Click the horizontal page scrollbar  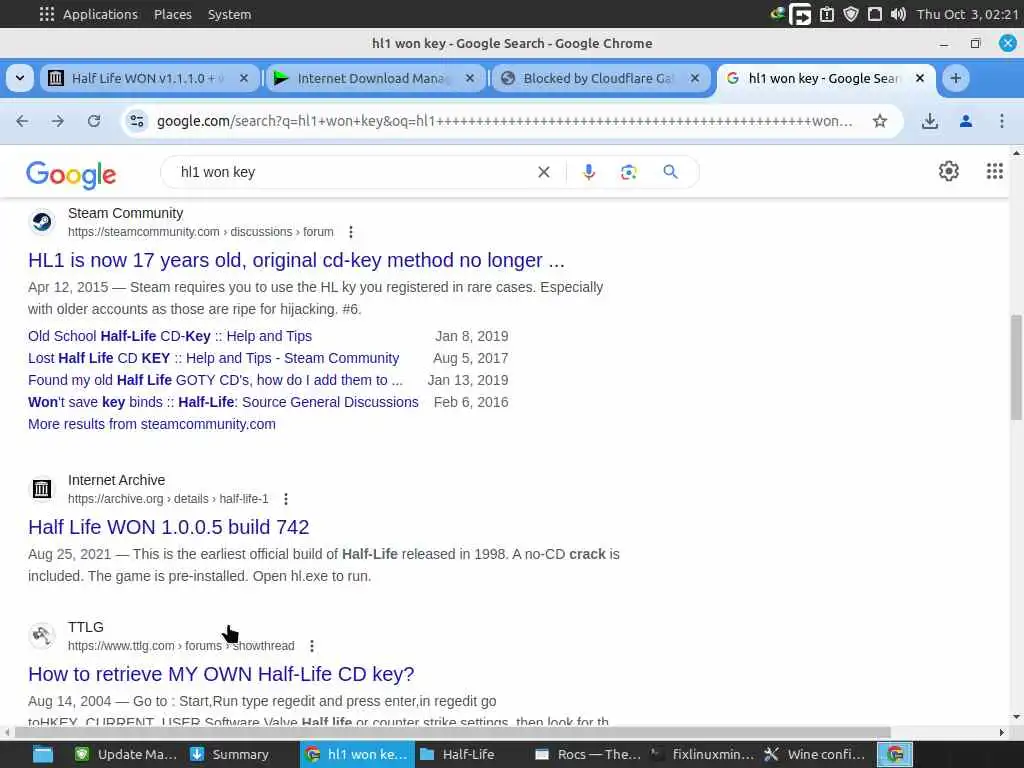453,732
